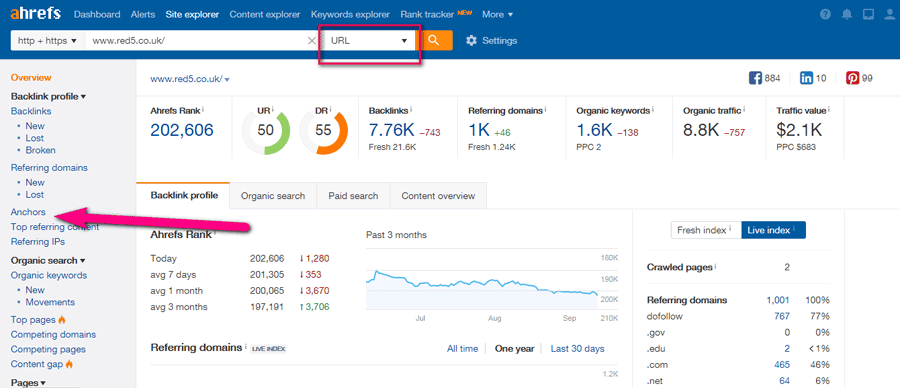Click the Facebook share count icon
900x388 pixels.
click(755, 78)
